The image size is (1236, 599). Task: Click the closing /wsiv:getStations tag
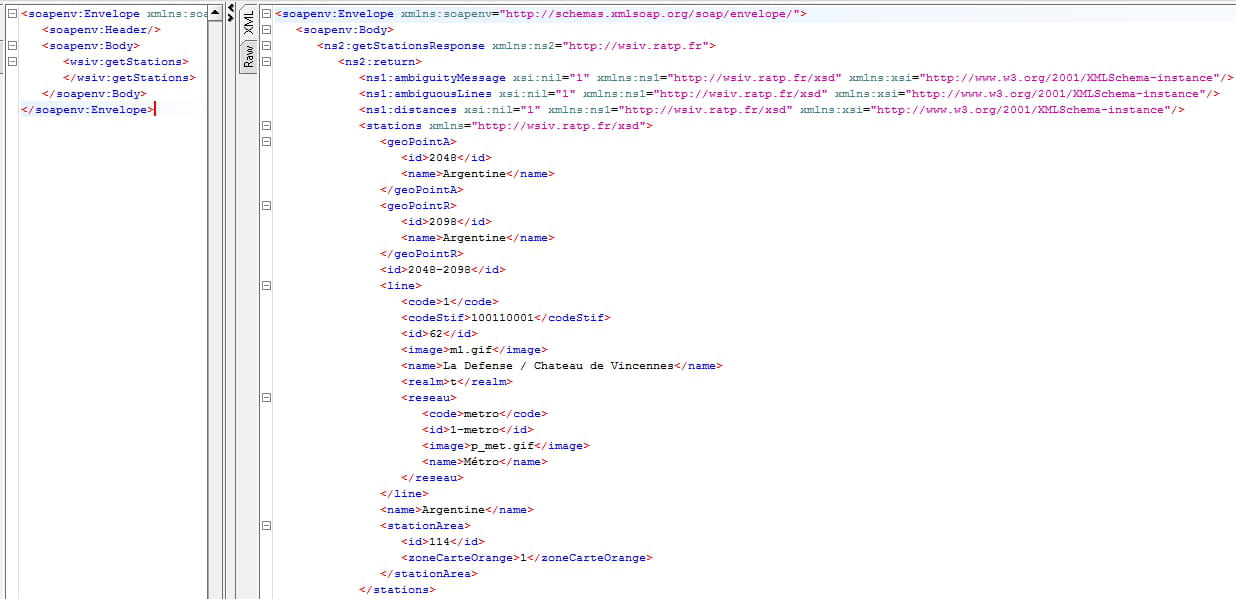point(128,78)
